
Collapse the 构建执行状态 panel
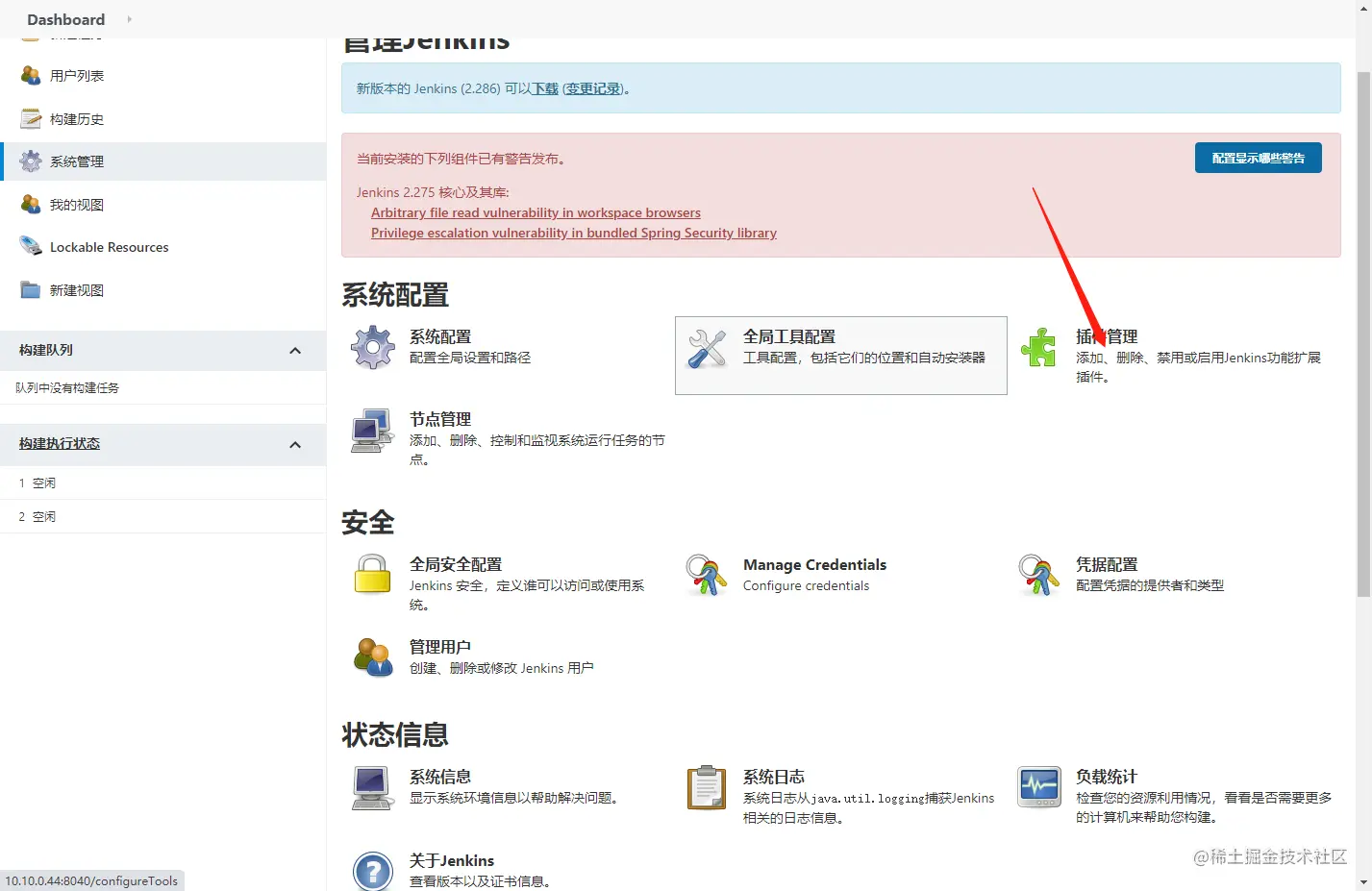(295, 444)
